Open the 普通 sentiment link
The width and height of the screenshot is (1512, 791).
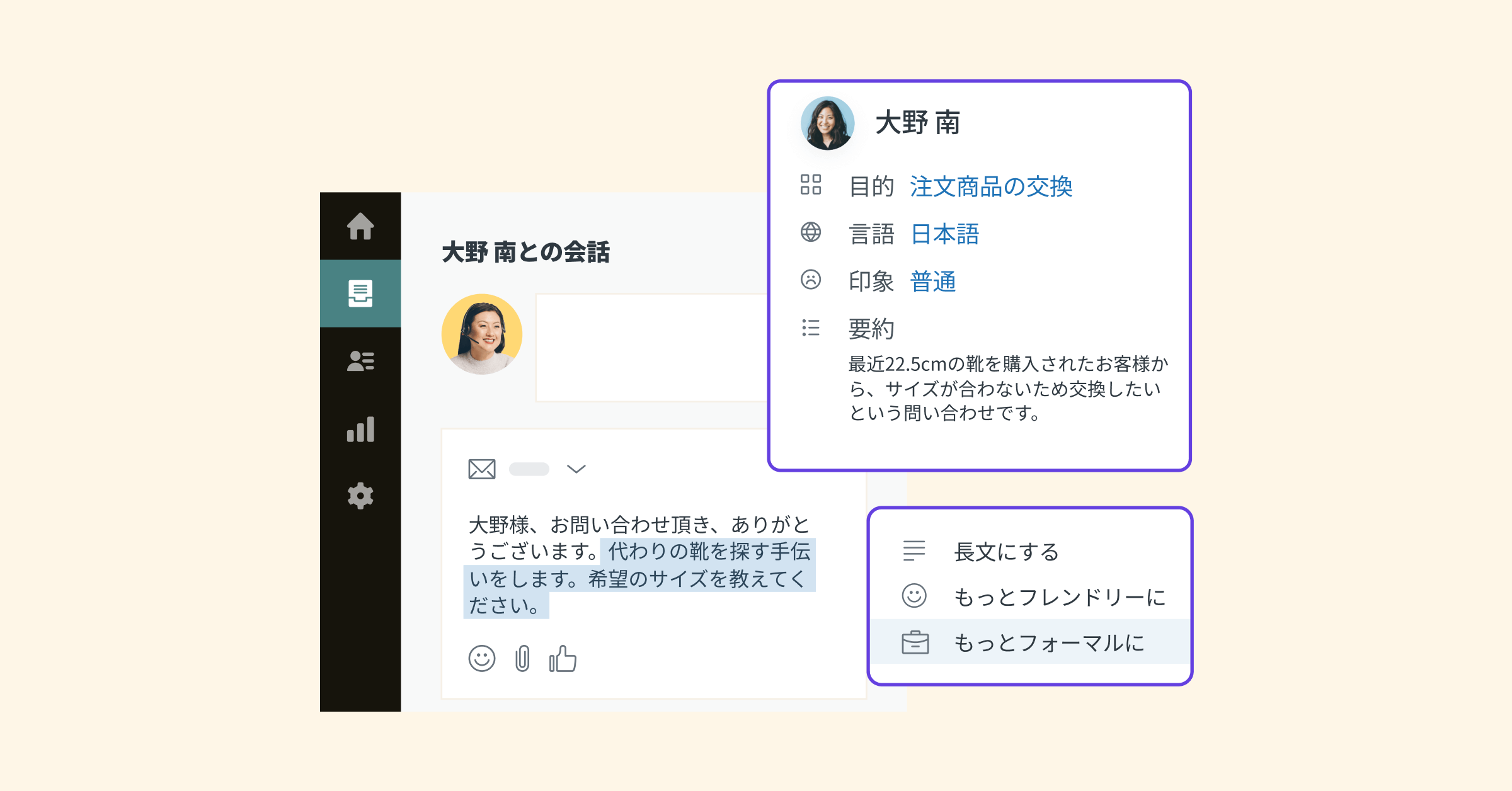click(933, 282)
